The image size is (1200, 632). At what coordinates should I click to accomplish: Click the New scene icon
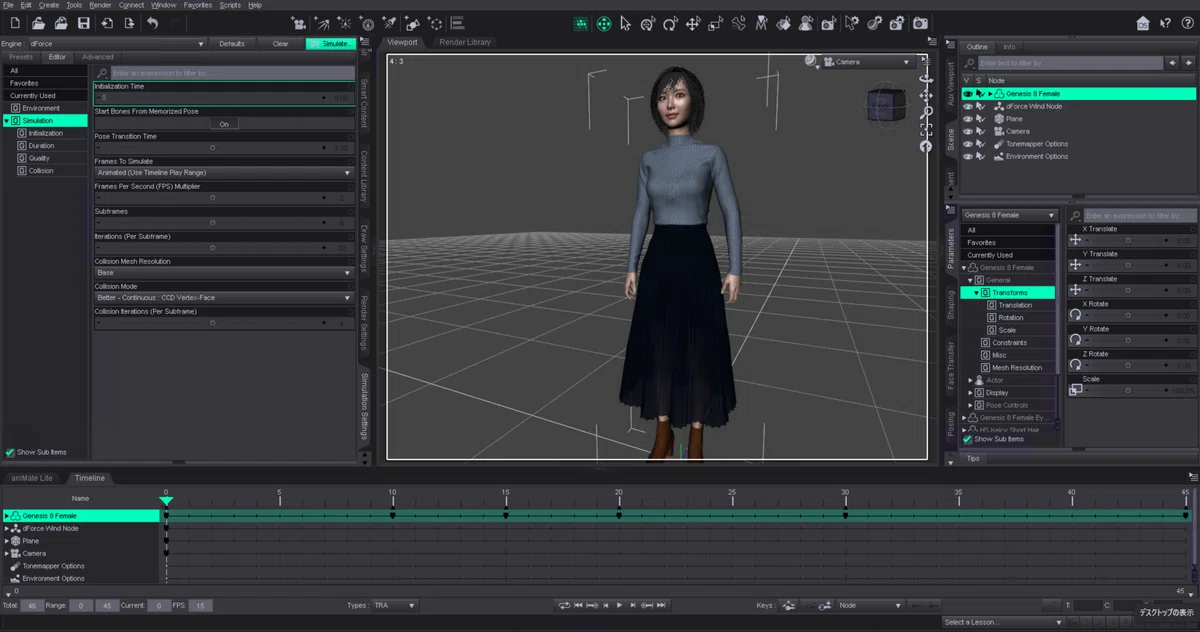(17, 23)
